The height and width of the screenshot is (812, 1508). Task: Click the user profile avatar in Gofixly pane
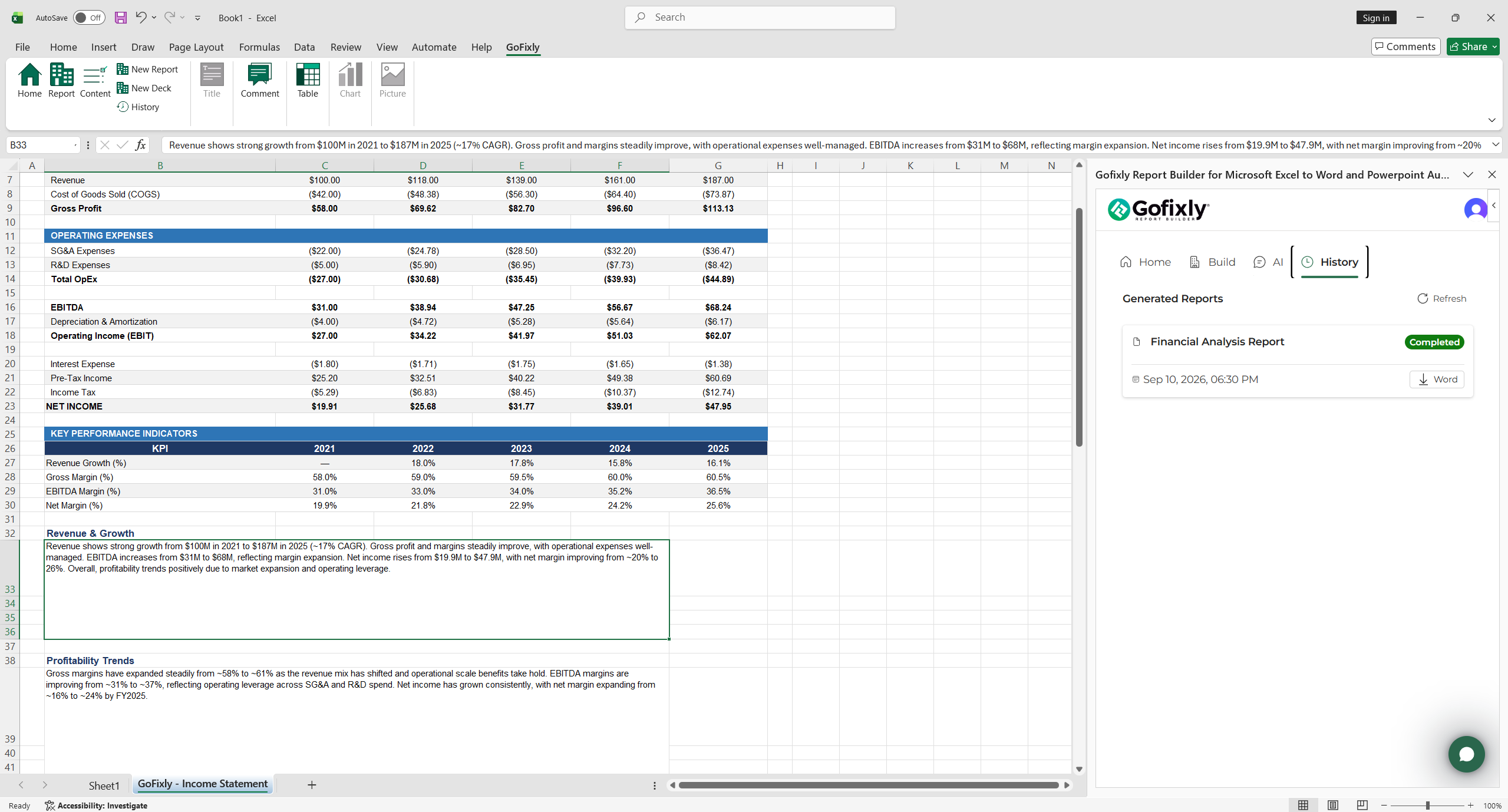(1476, 209)
